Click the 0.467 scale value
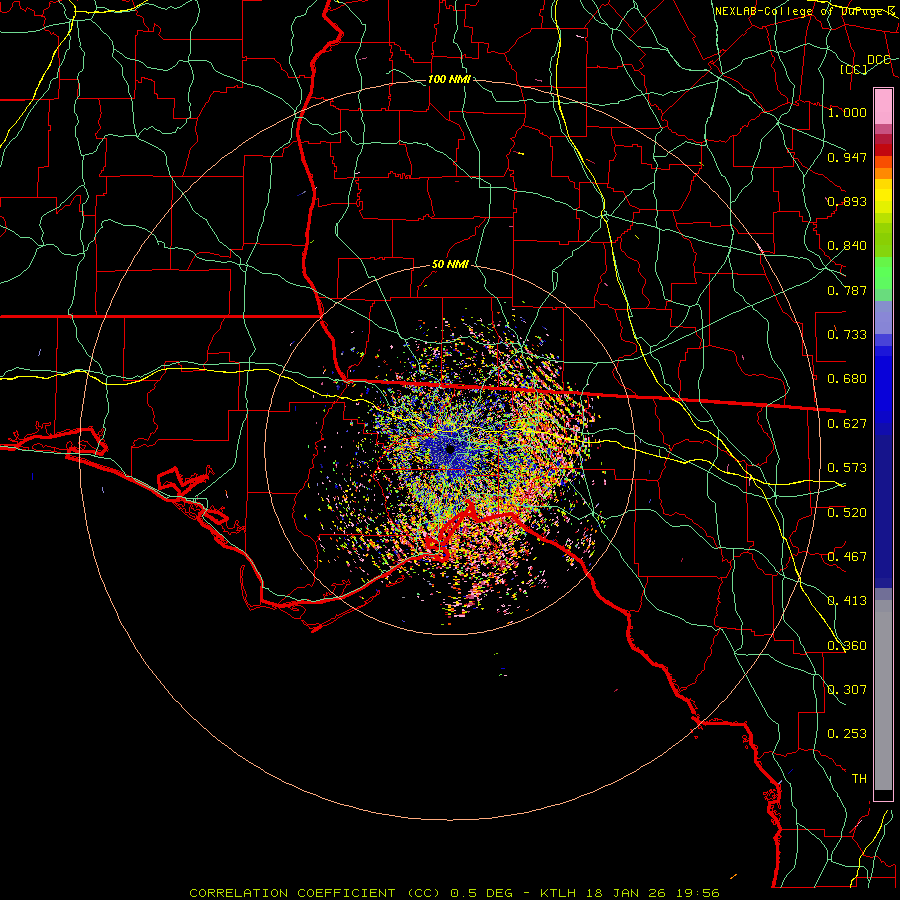Image resolution: width=900 pixels, height=900 pixels. [847, 557]
